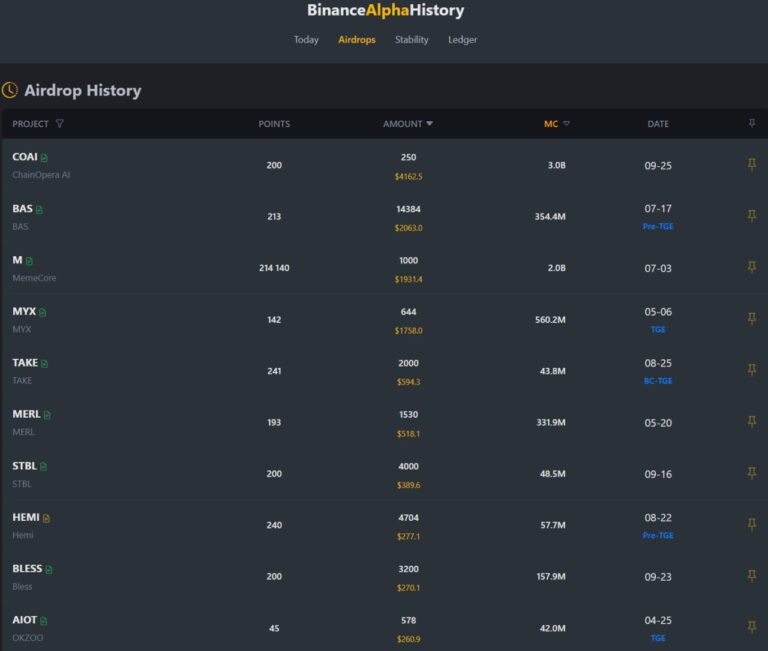This screenshot has height=651, width=768.
Task: Click the document icon next to BLESS
Action: (49, 570)
